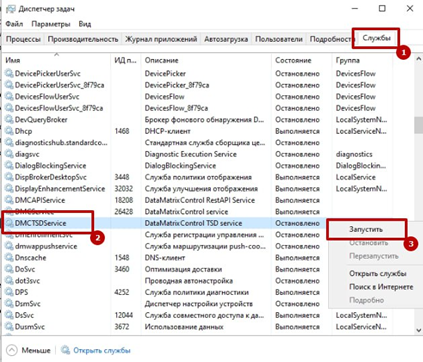Switch to the Производительность tab
The height and width of the screenshot is (362, 423).
pos(83,39)
